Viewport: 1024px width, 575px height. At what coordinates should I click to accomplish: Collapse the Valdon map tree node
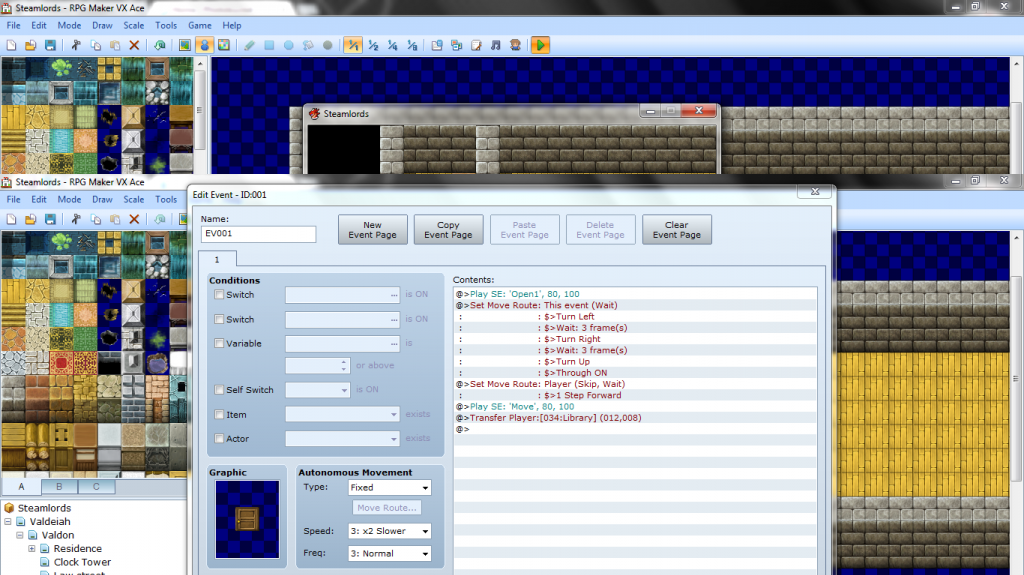pyautogui.click(x=20, y=534)
